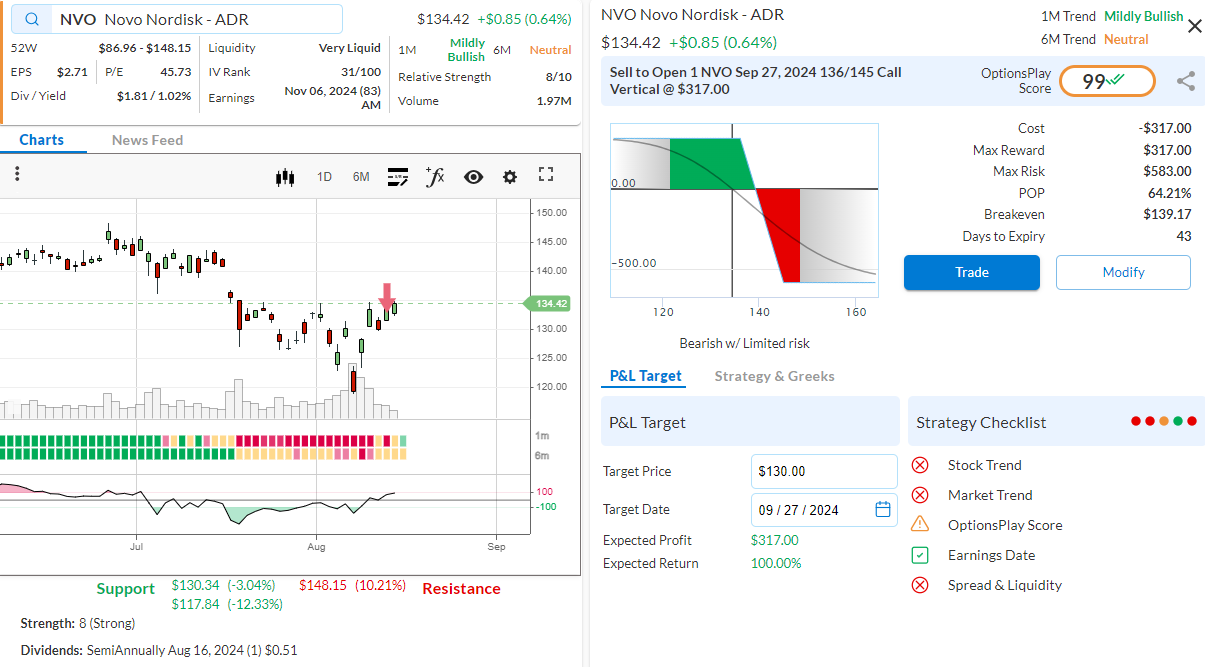Click the OptionsPlay Score warning icon
This screenshot has height=667, width=1205.
coord(920,524)
